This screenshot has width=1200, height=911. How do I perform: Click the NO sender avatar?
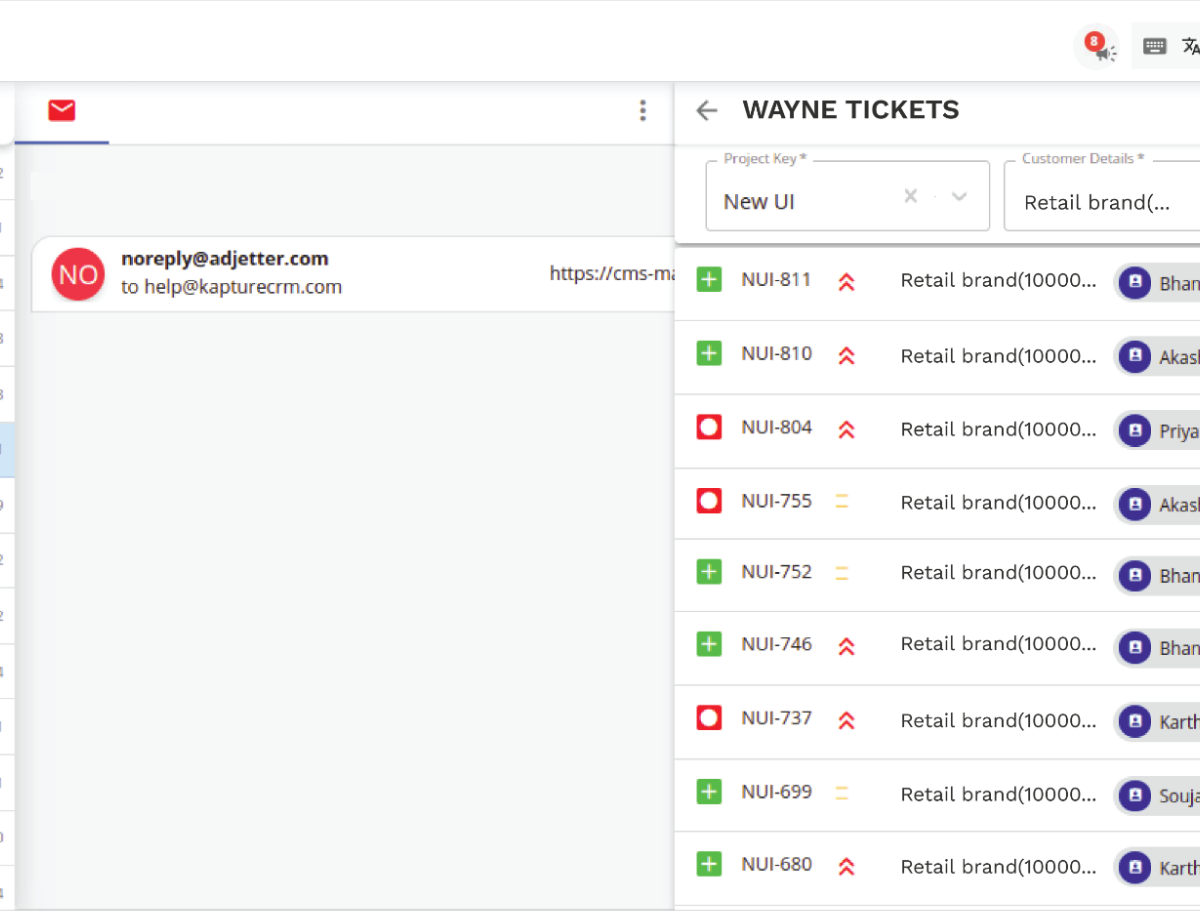(78, 274)
